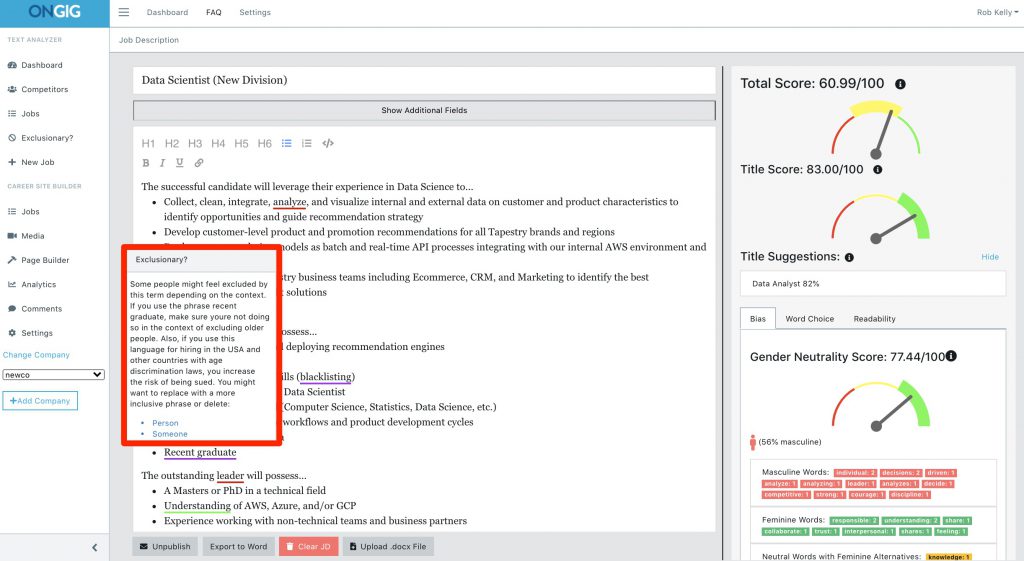Collapse the sidebar with left chevron
The width and height of the screenshot is (1024, 561).
[x=95, y=547]
